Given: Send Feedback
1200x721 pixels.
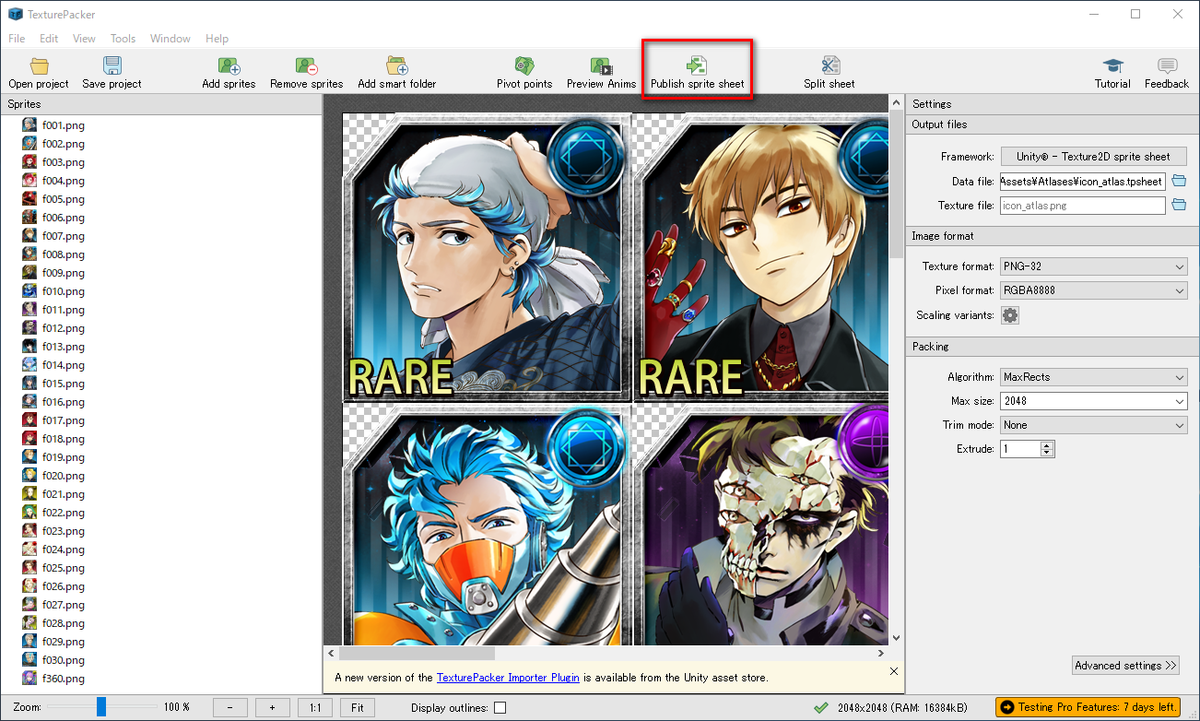Looking at the screenshot, I should coord(1166,73).
